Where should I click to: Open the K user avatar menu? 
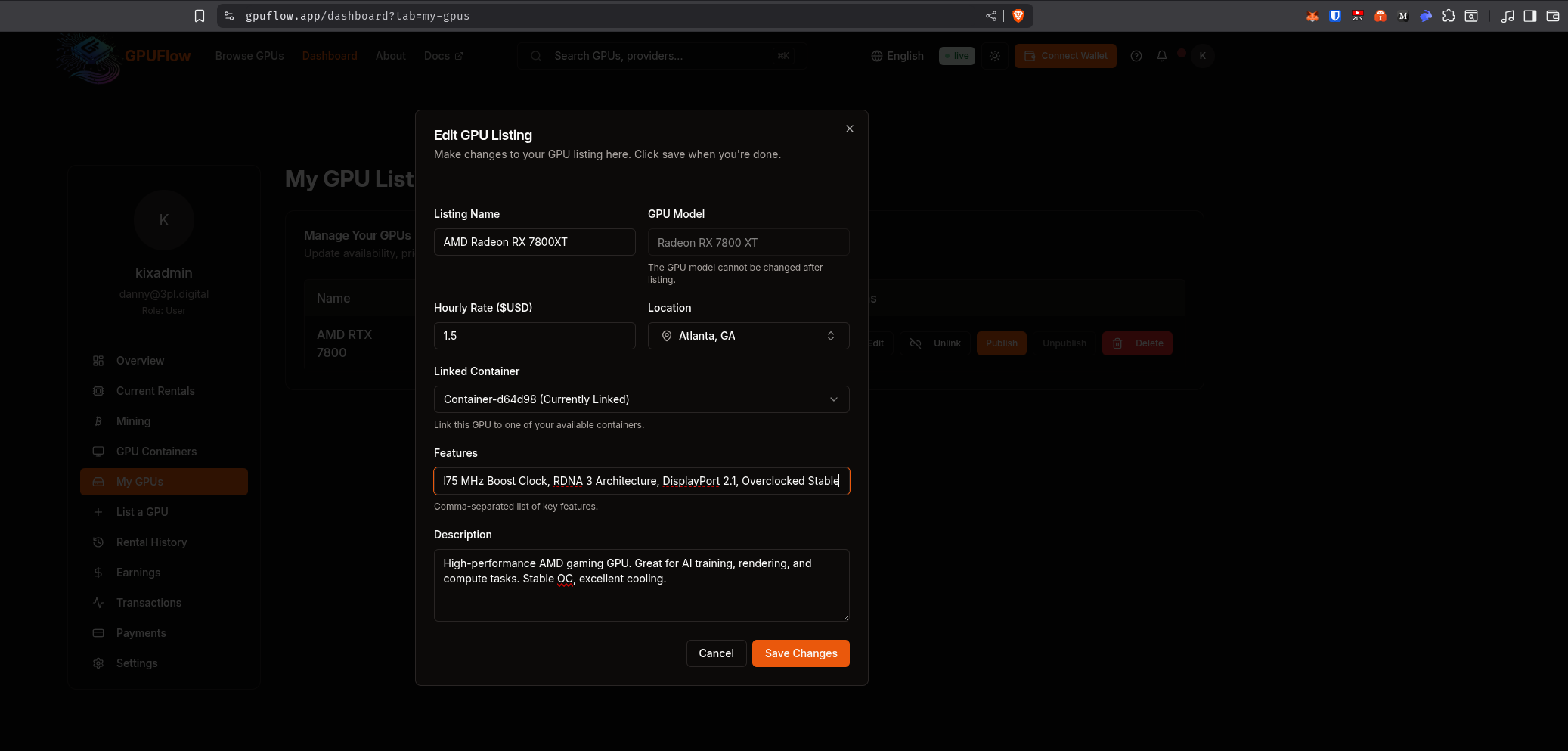1203,56
